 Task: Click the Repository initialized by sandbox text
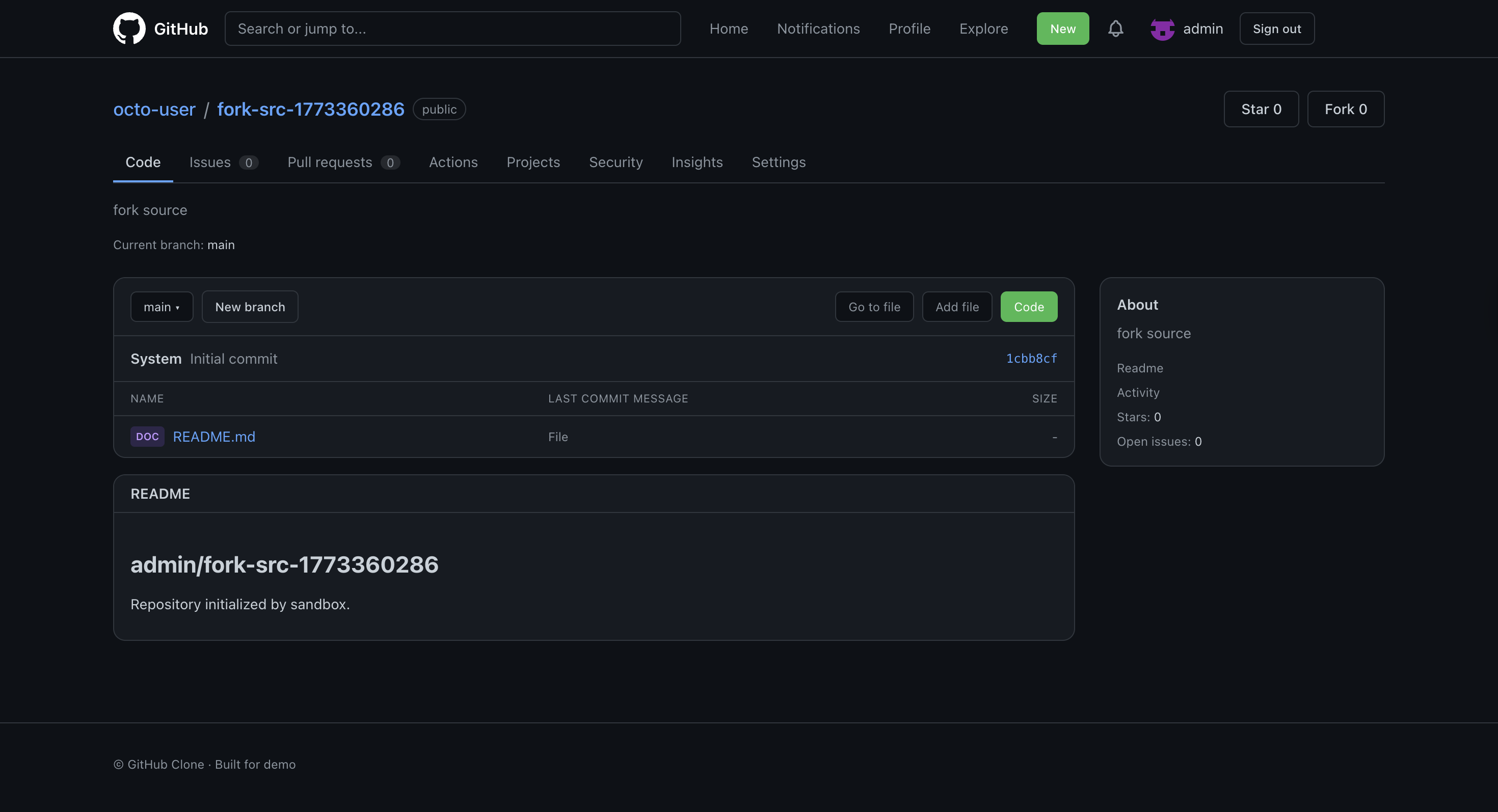240,605
